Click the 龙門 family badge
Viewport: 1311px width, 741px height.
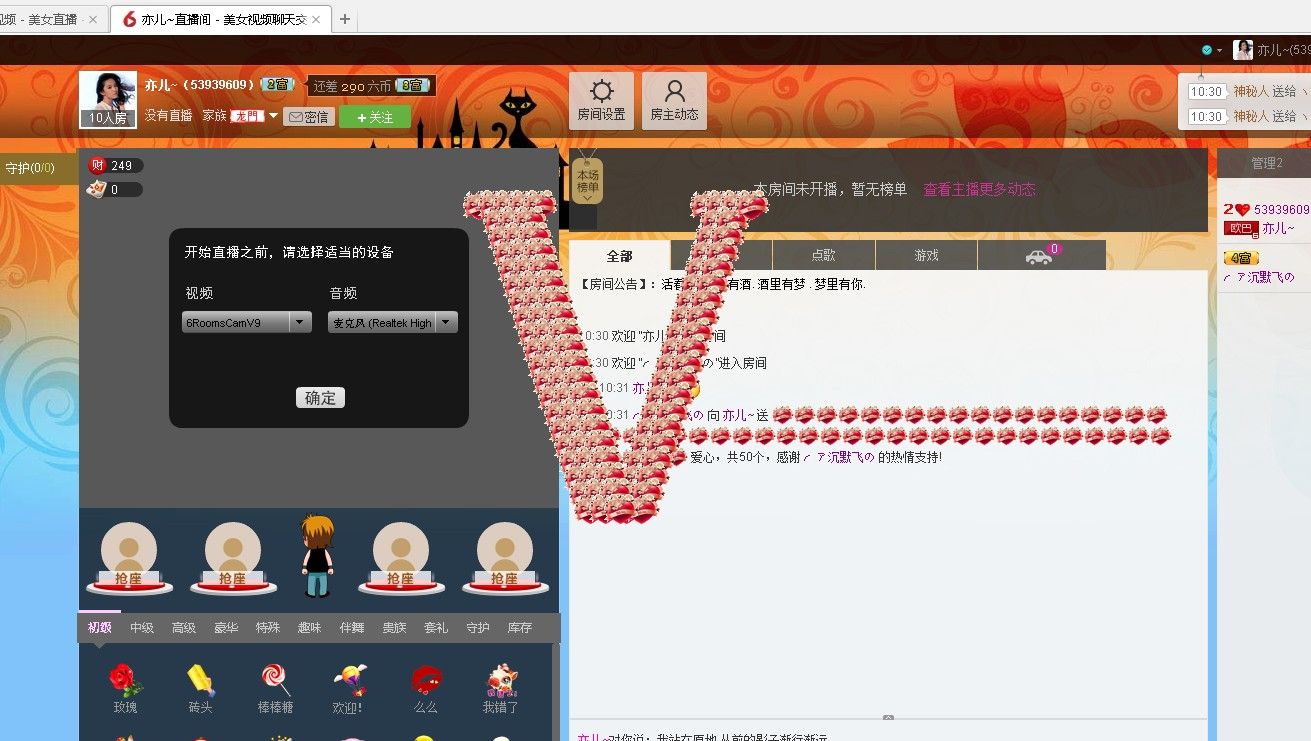(247, 116)
